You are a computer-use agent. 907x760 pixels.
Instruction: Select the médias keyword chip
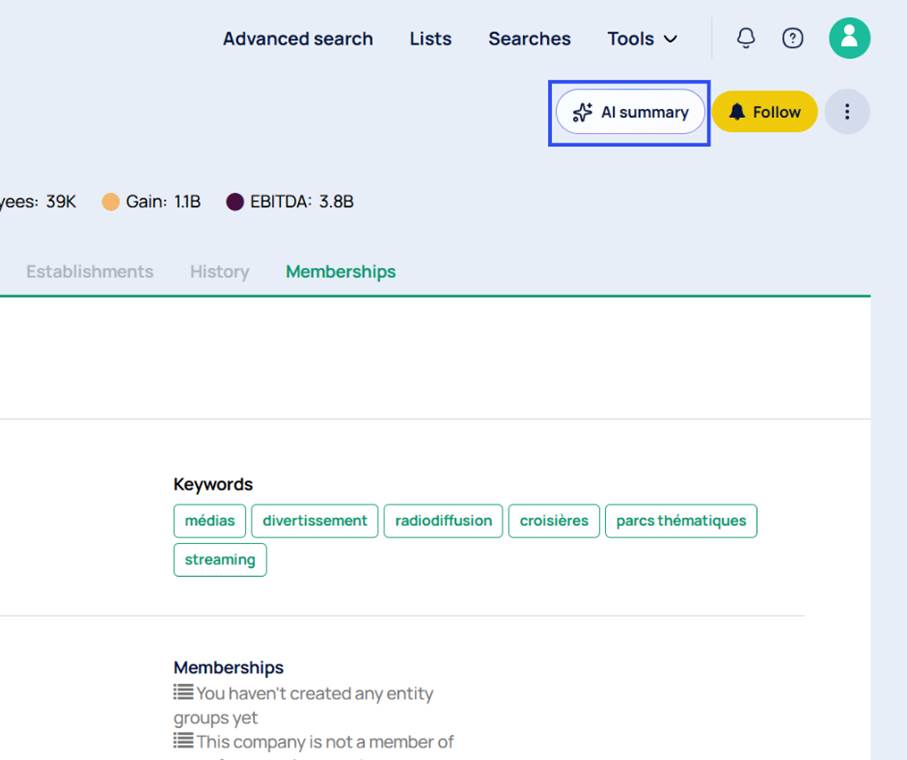(210, 521)
